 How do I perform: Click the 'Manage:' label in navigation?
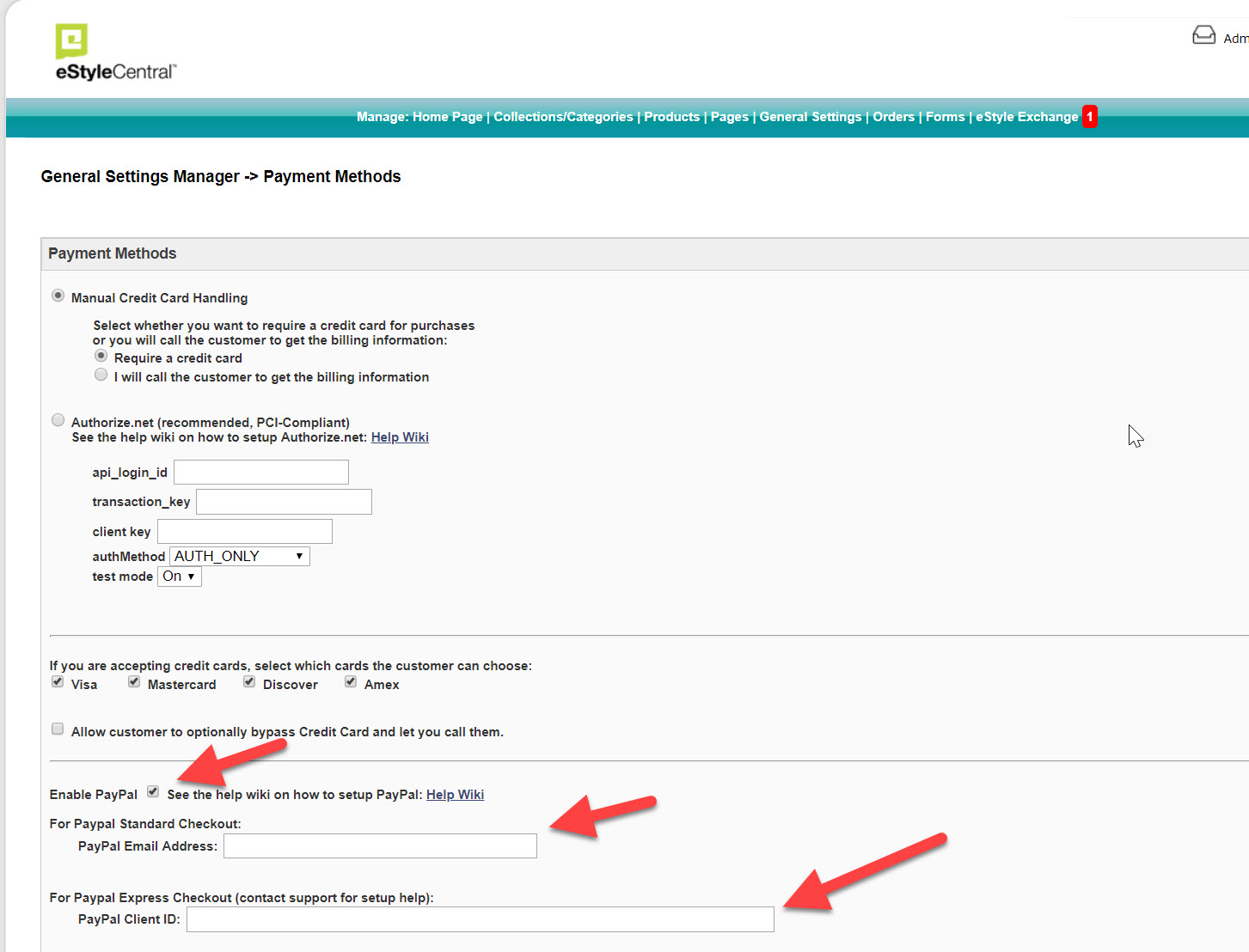pyautogui.click(x=383, y=117)
